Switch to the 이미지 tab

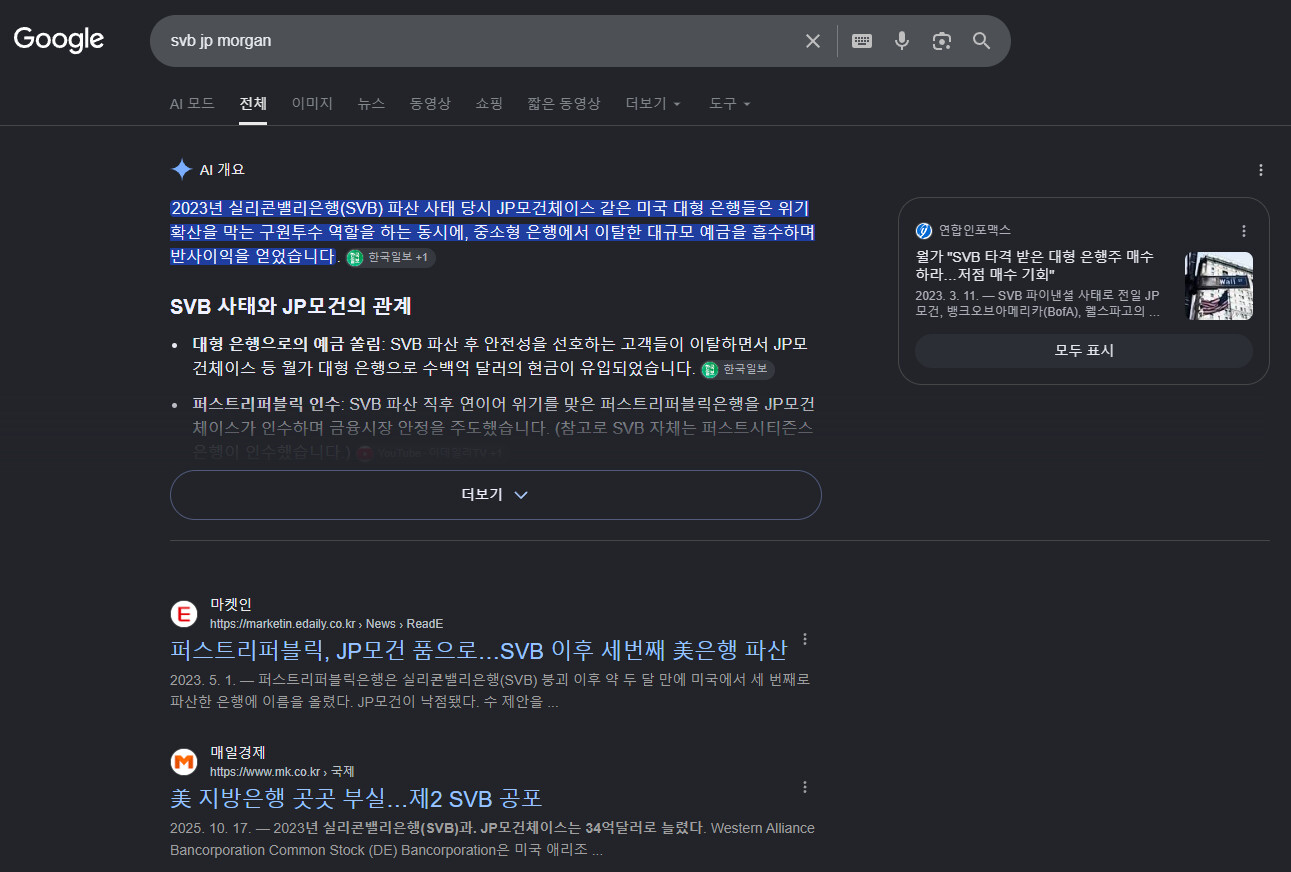pyautogui.click(x=312, y=104)
